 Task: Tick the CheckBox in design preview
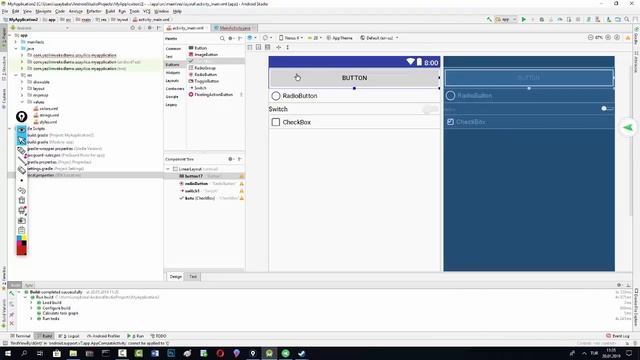click(x=276, y=122)
